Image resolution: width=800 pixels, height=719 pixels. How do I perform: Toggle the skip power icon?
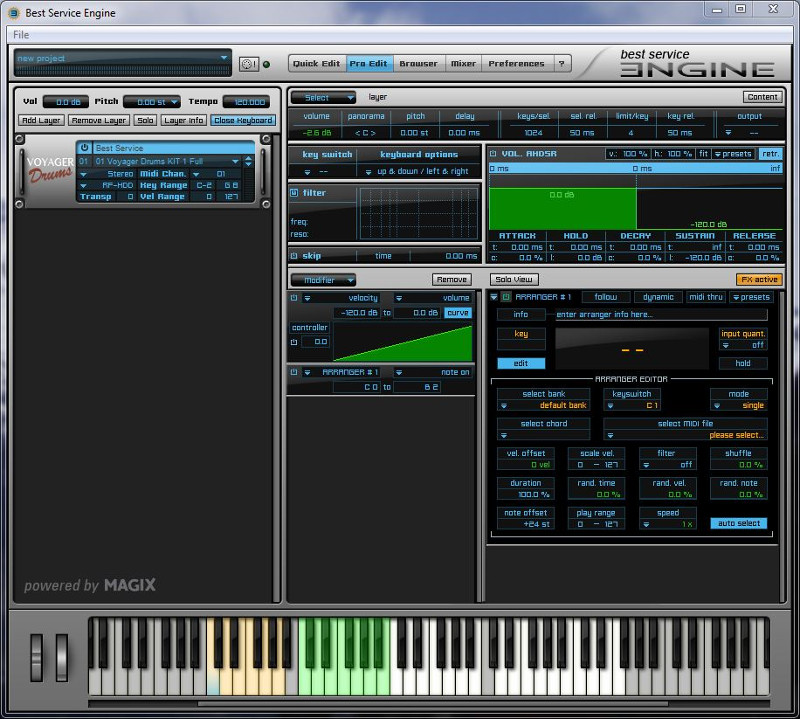tap(294, 256)
